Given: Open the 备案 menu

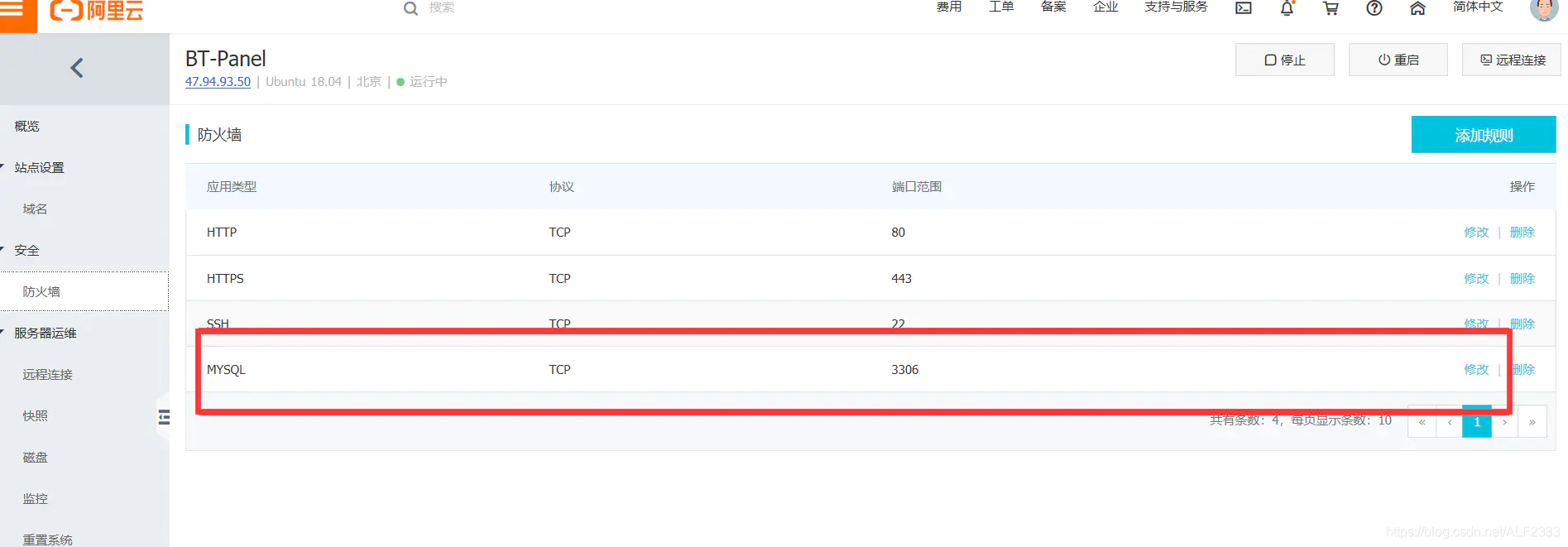Looking at the screenshot, I should click(1053, 7).
